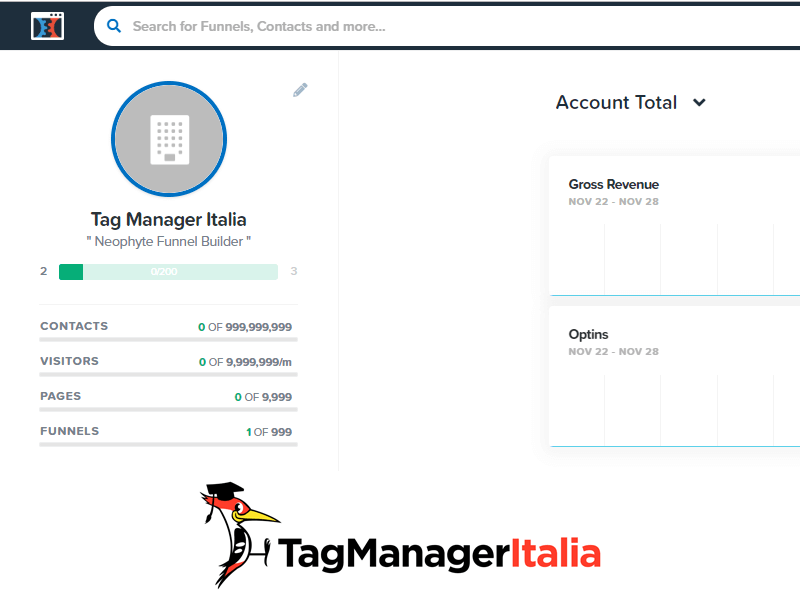Open the Gross Revenue card title

(x=613, y=184)
